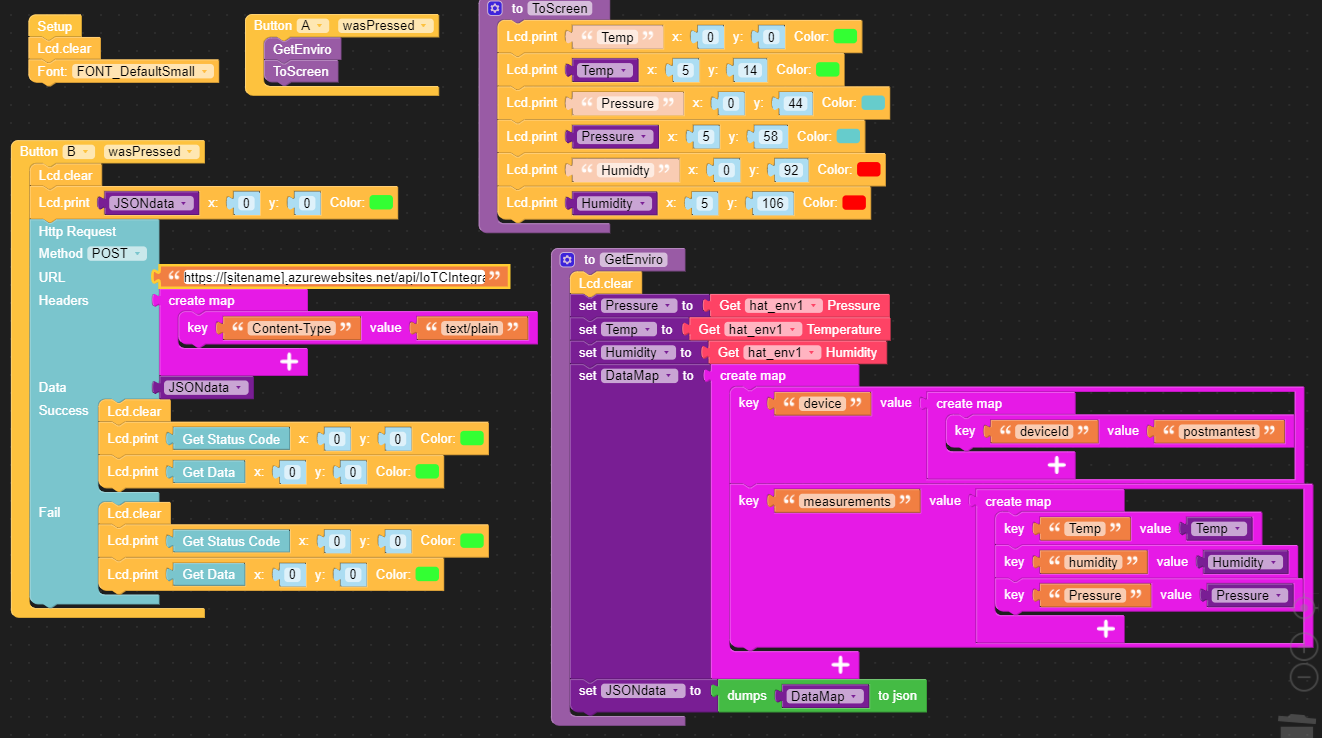1322x738 pixels.
Task: Click the red color swatch for Humidty label
Action: tap(868, 169)
